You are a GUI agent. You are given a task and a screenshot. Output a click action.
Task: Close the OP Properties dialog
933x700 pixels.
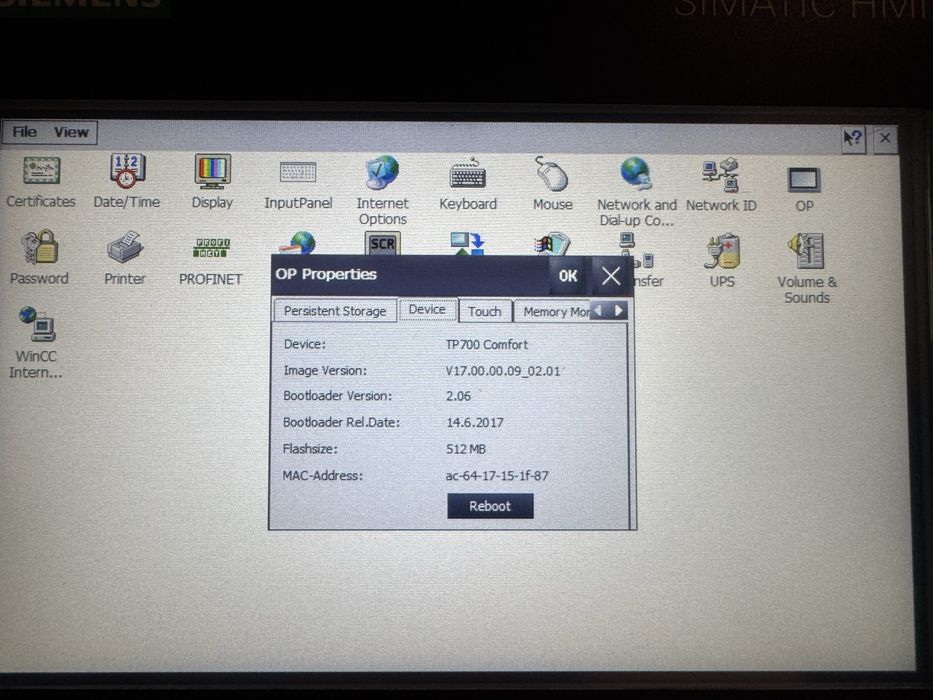(x=610, y=276)
